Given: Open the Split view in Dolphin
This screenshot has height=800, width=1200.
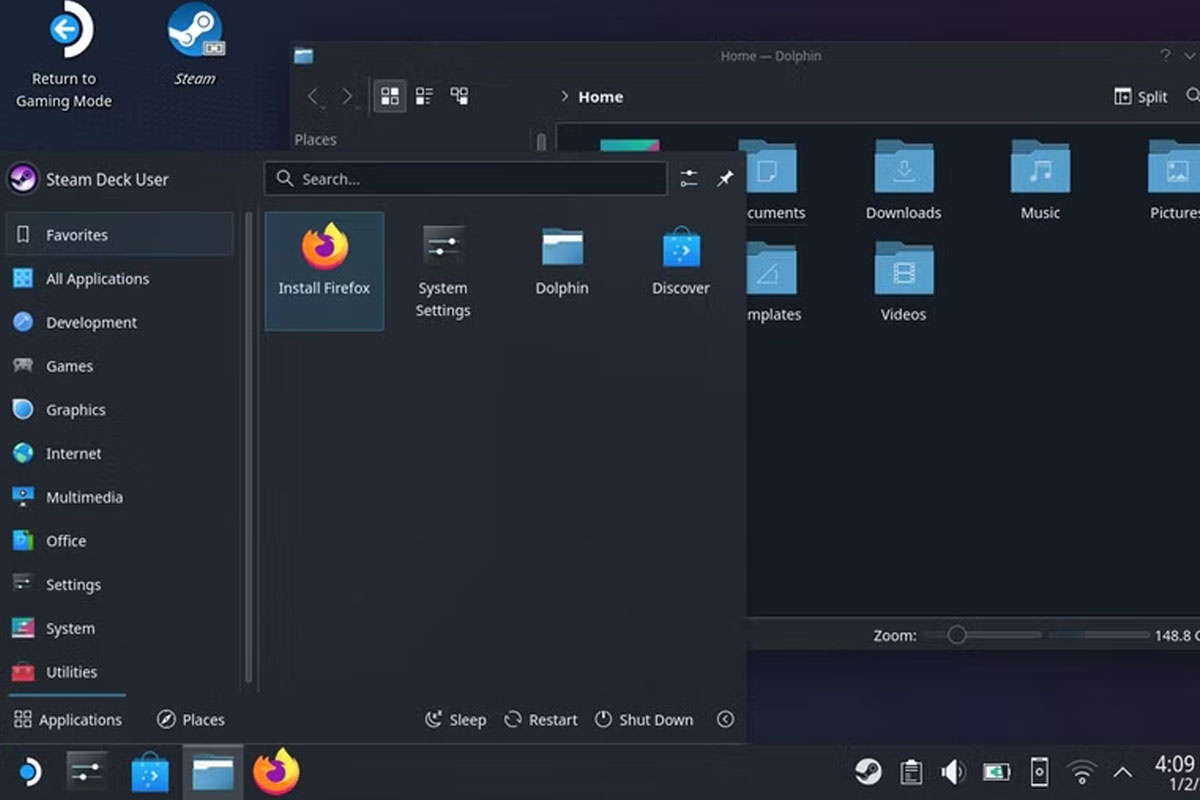Looking at the screenshot, I should (x=1139, y=96).
